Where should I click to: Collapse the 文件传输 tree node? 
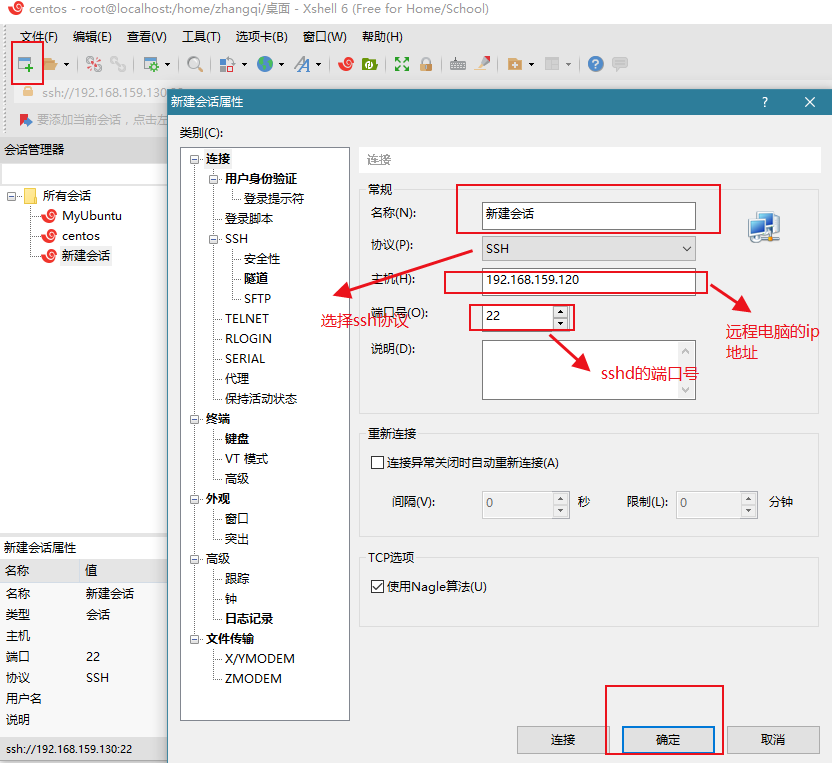pos(195,639)
